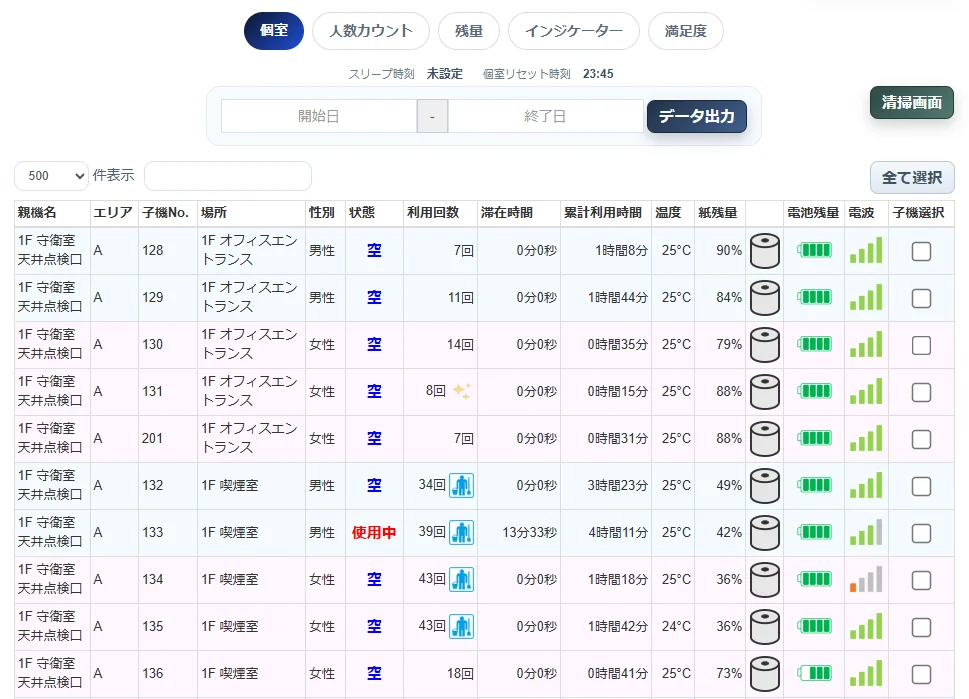Click the toilet paper roll icon for unit 131

coord(764,392)
